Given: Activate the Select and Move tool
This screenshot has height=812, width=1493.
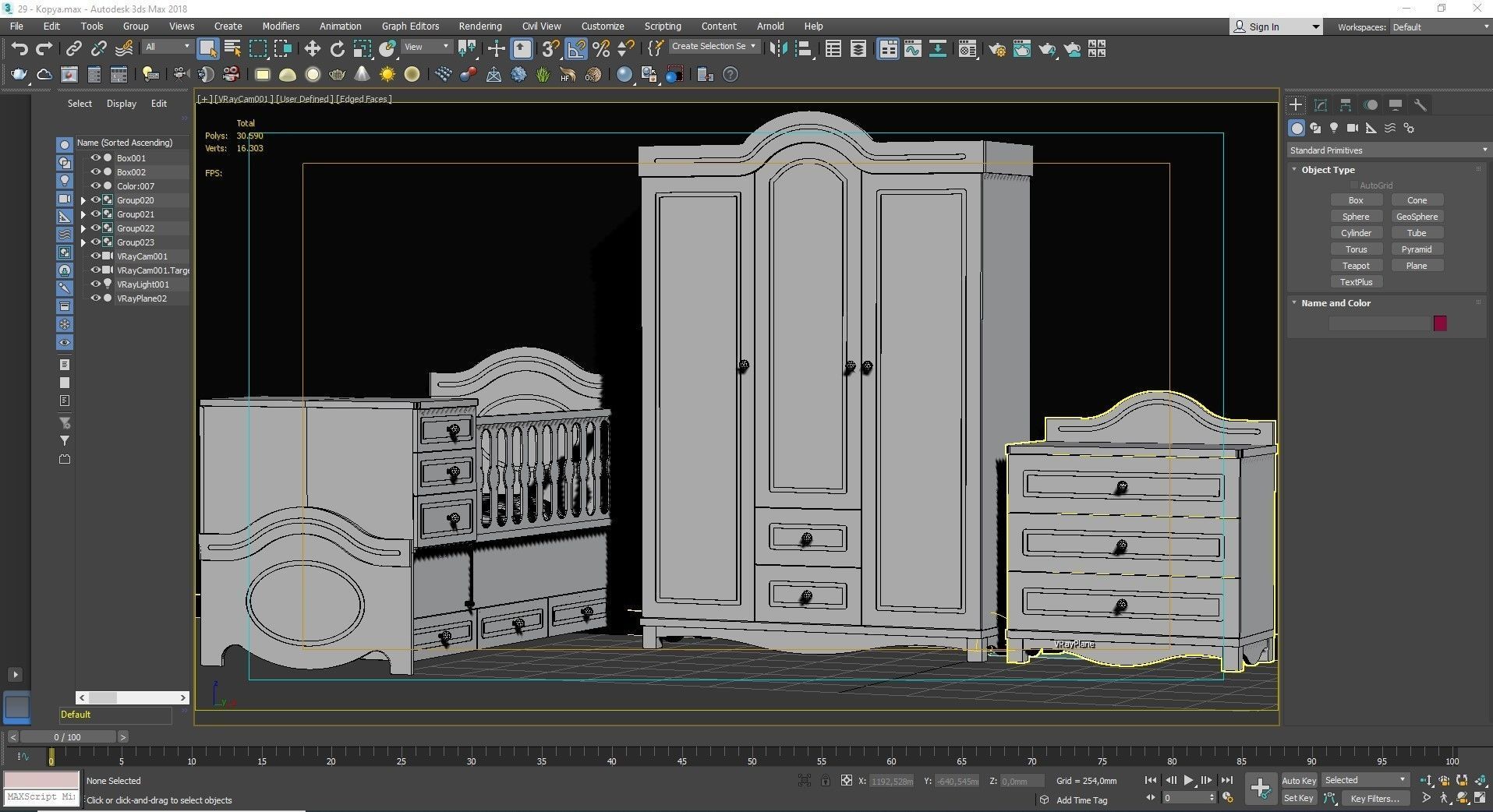Looking at the screenshot, I should (313, 49).
